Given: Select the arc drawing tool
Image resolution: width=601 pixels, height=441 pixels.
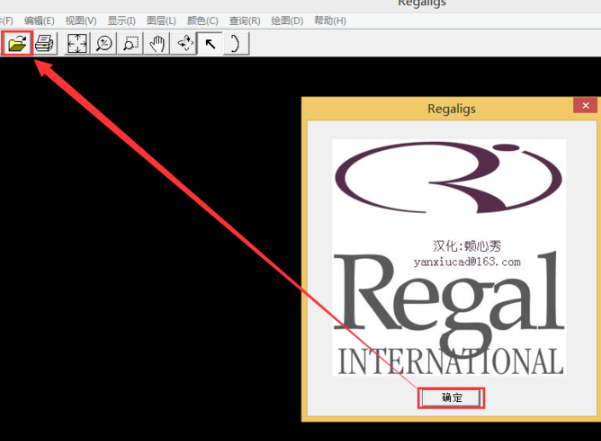Looking at the screenshot, I should coord(234,43).
